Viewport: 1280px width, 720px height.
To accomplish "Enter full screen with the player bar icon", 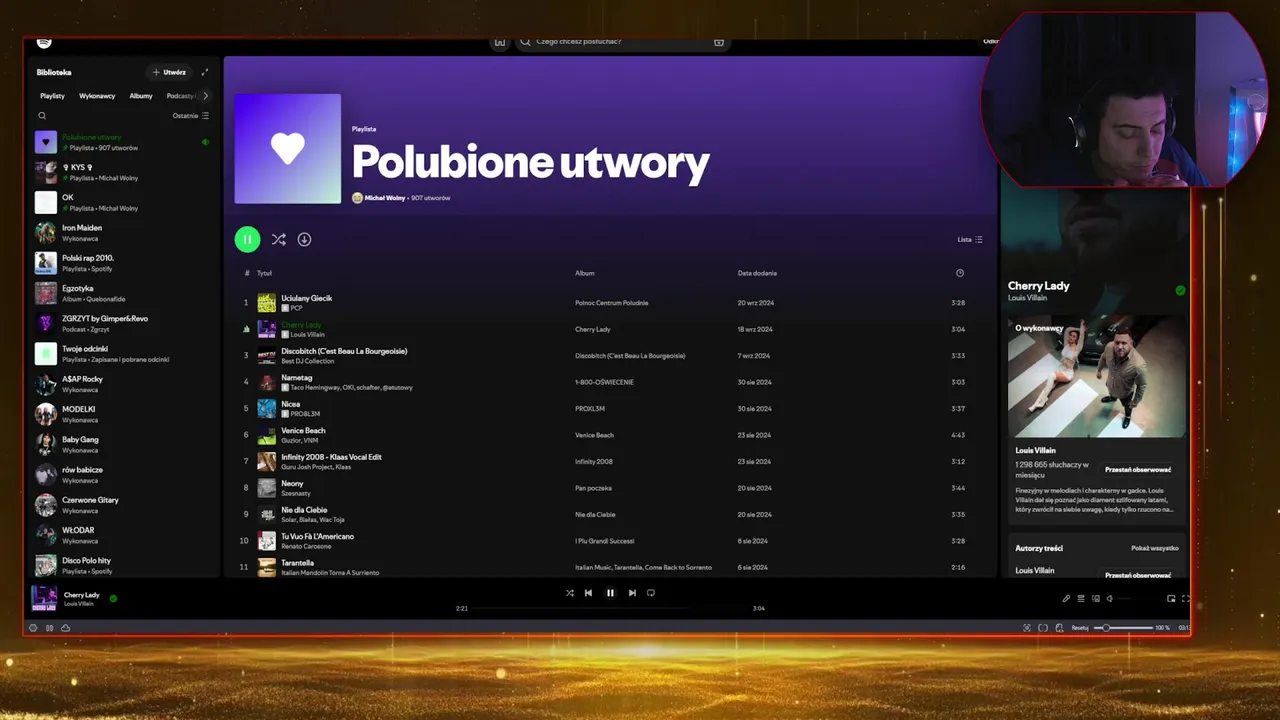I will pyautogui.click(x=1185, y=599).
